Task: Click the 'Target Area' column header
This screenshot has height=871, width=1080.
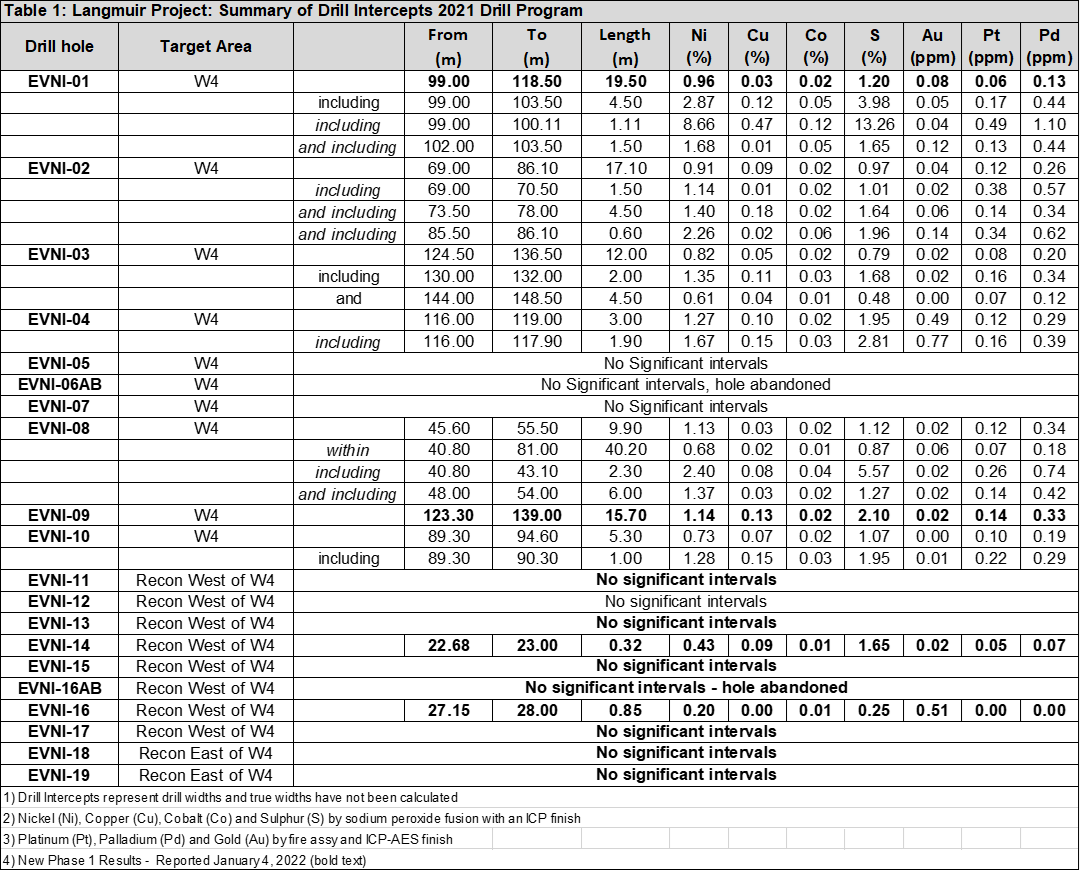Action: pos(205,46)
